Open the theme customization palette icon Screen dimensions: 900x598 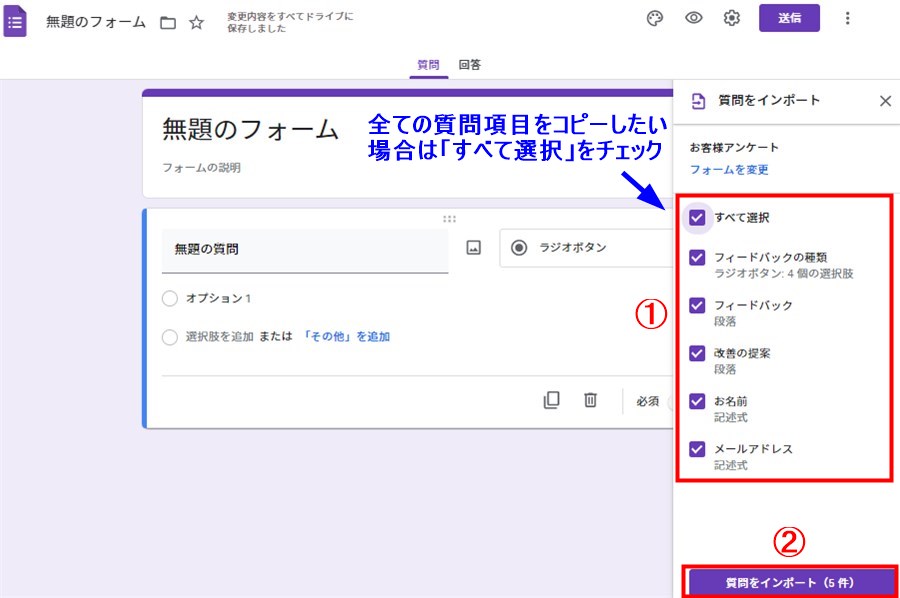pyautogui.click(x=655, y=18)
